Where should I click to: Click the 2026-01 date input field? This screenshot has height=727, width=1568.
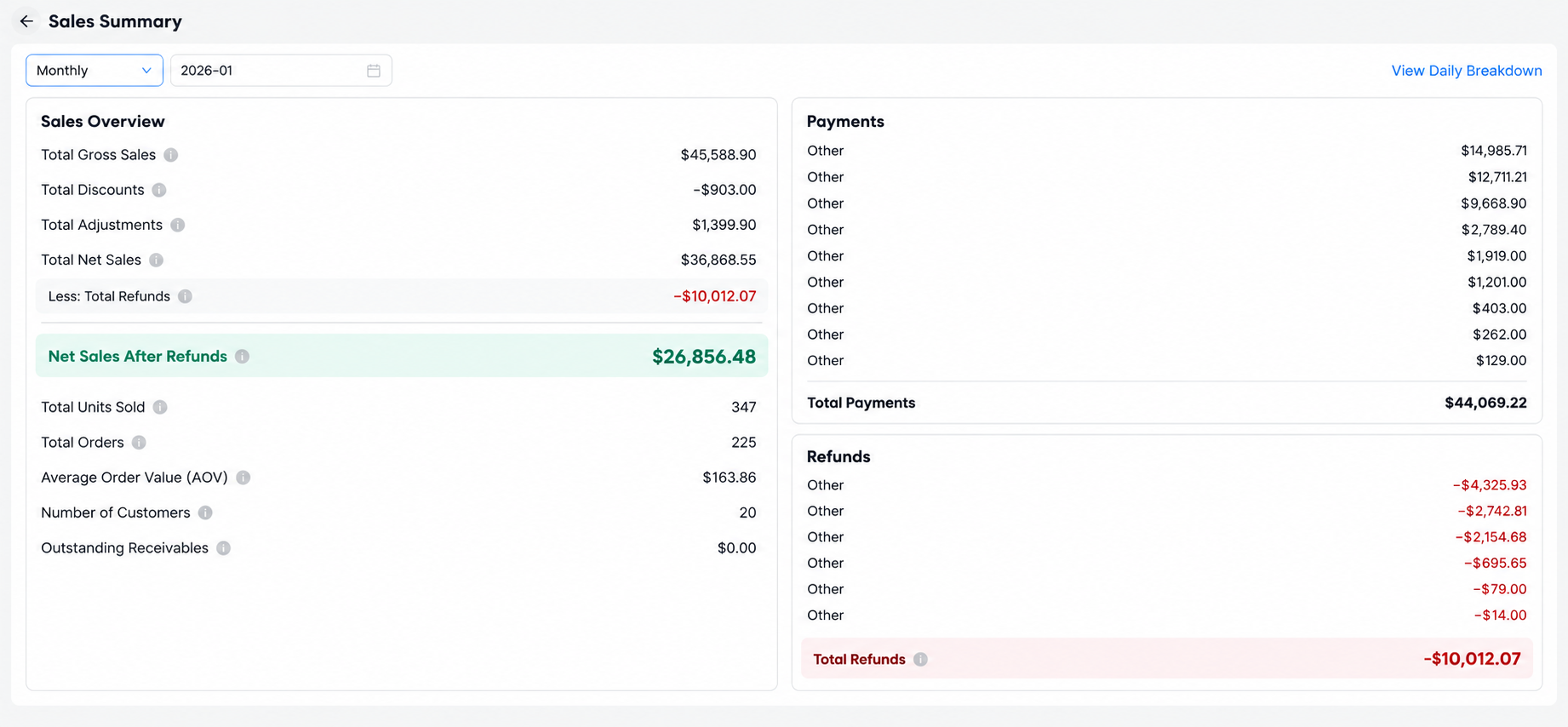point(281,71)
